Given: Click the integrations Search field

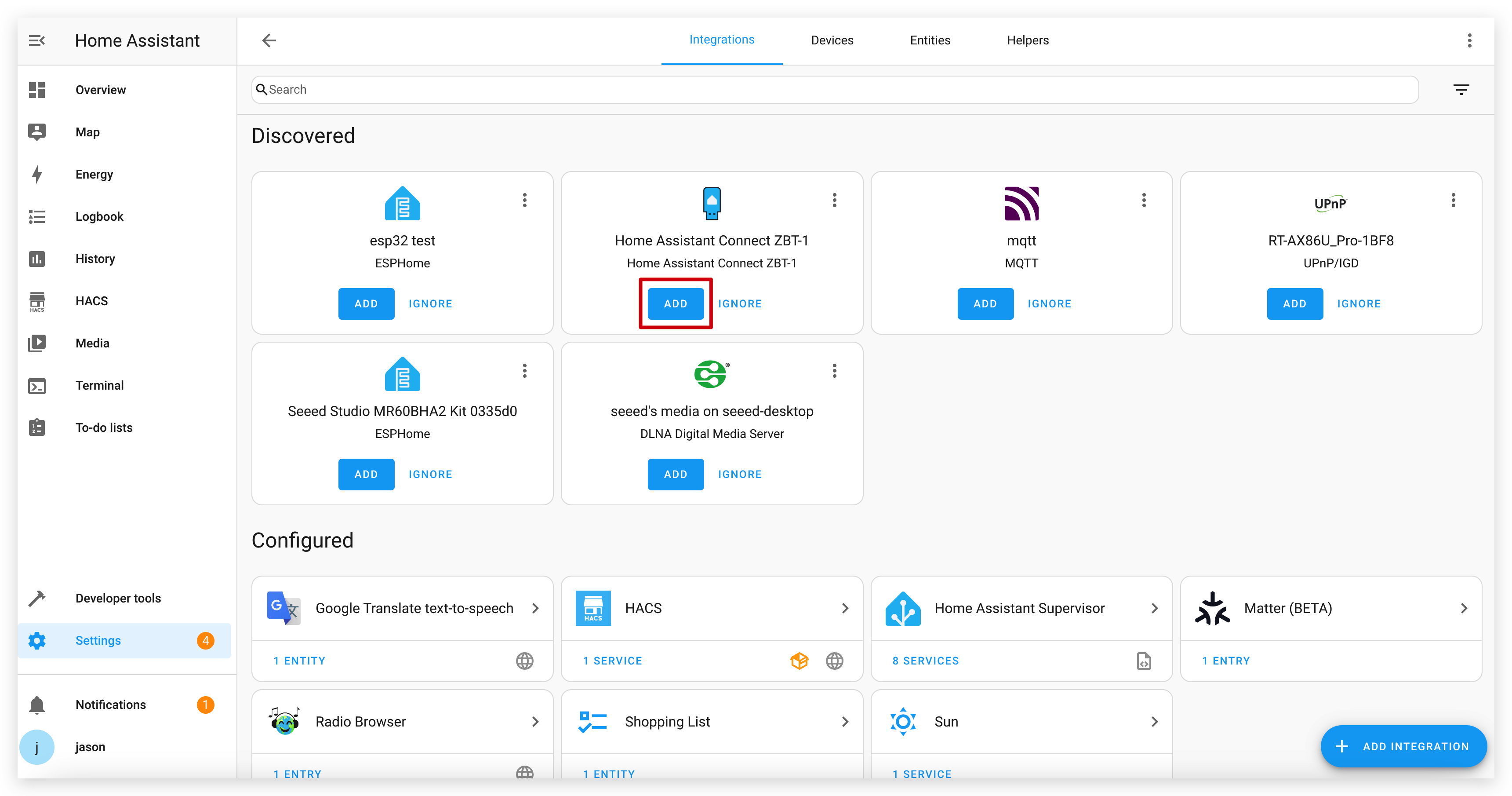Looking at the screenshot, I should (835, 89).
